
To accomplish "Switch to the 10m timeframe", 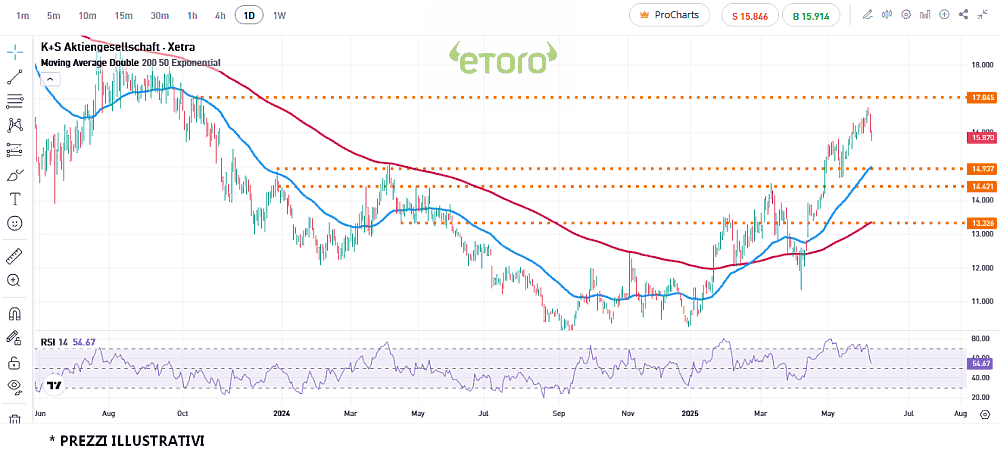I will [87, 15].
